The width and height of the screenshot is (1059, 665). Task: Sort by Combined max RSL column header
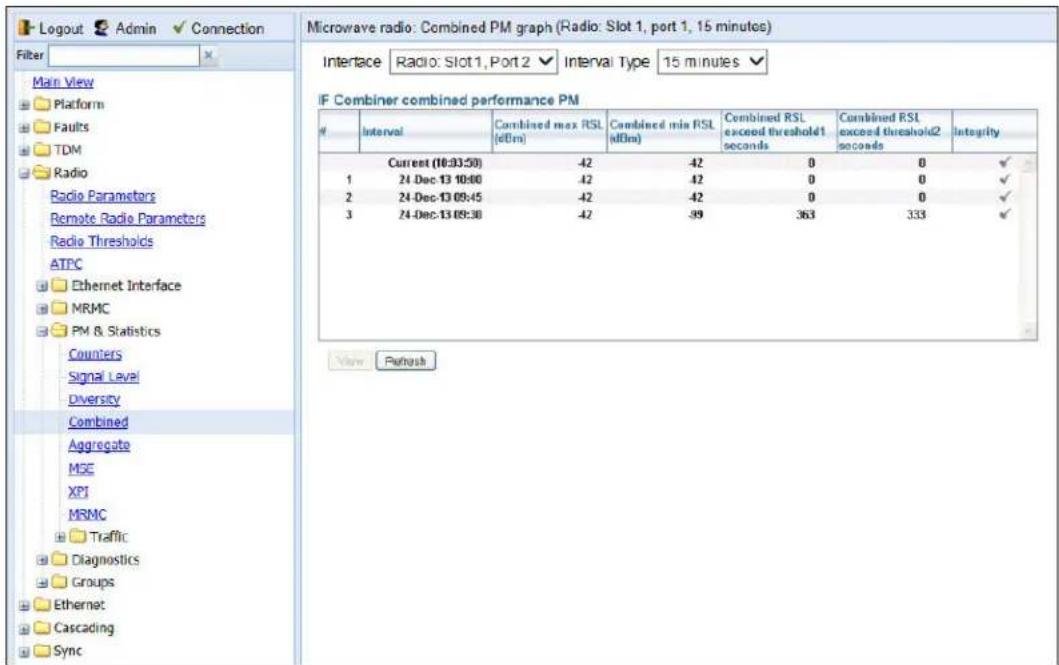(x=549, y=132)
